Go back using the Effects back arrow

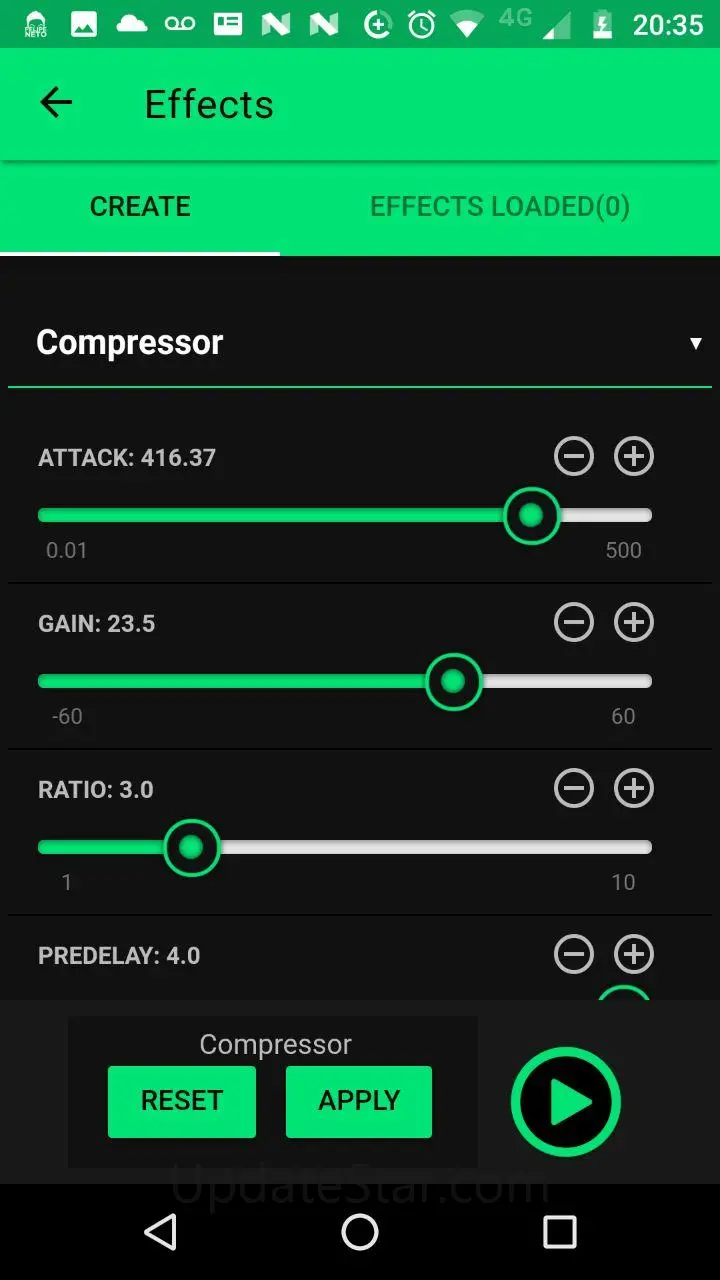(56, 103)
